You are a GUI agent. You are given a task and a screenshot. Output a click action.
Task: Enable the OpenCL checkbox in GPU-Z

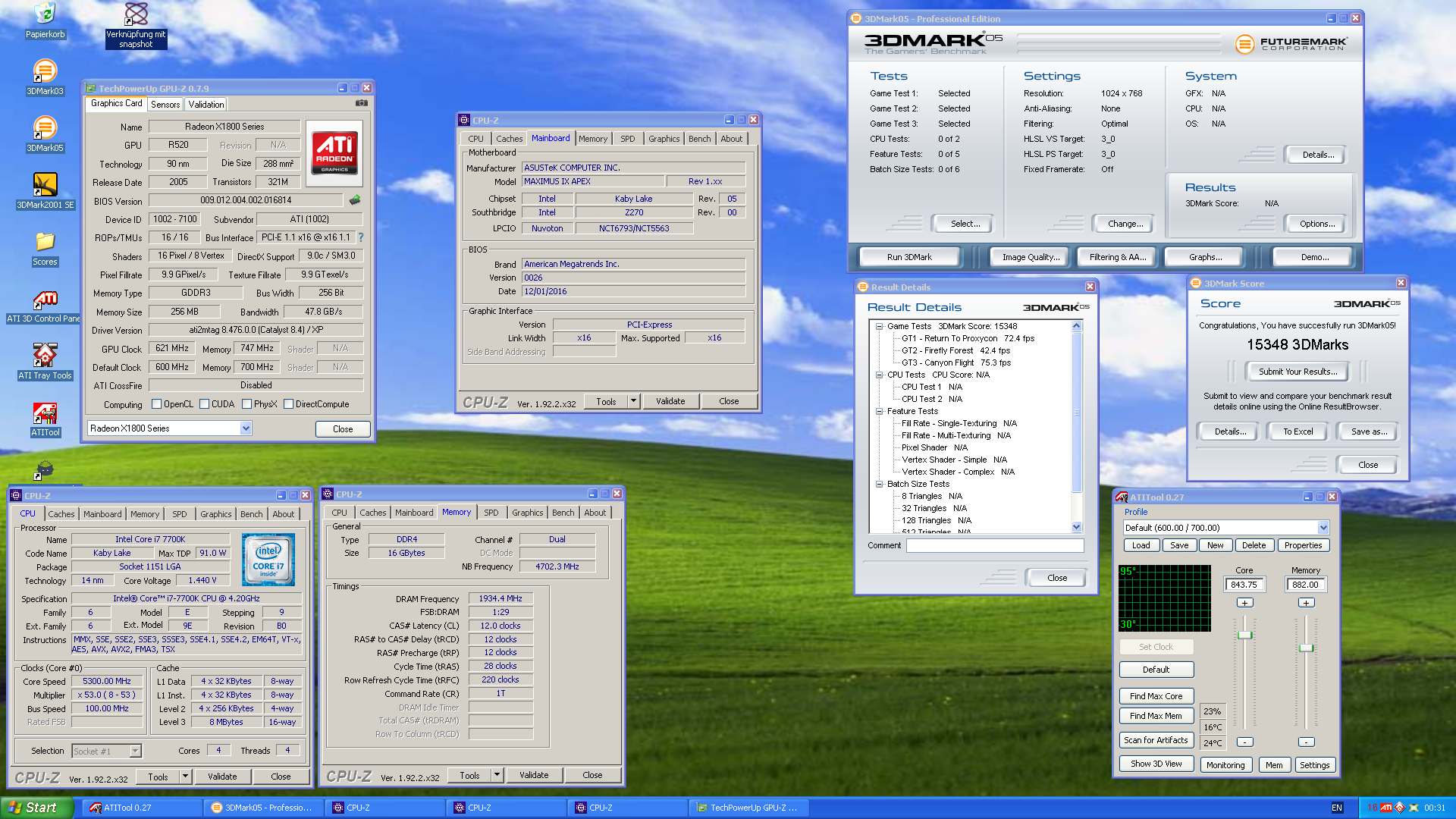pyautogui.click(x=157, y=404)
